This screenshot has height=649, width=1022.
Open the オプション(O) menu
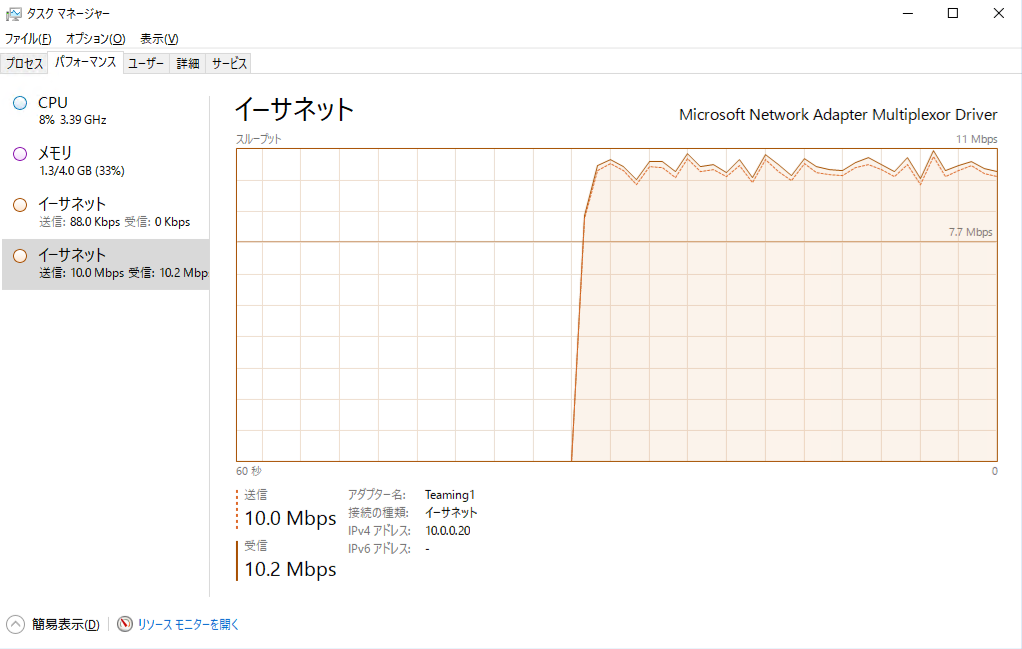tap(95, 39)
